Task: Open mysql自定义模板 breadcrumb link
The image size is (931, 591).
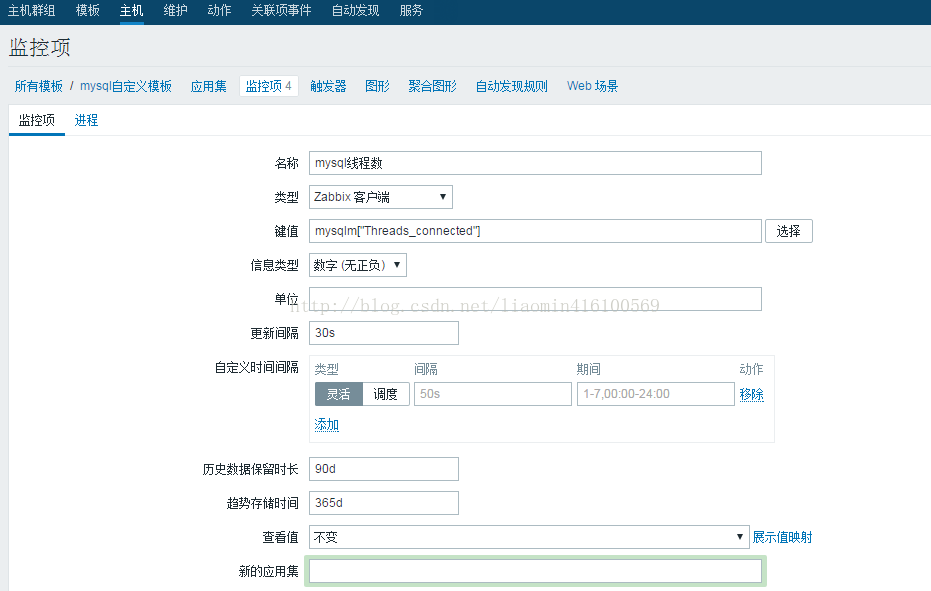Action: [126, 86]
